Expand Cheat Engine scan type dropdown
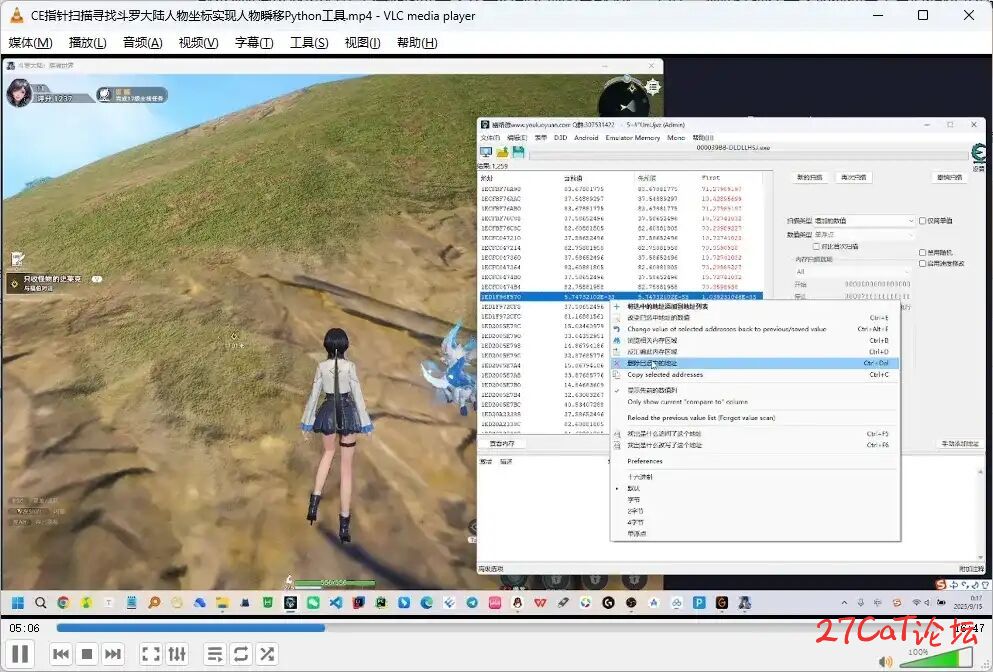993x672 pixels. point(864,220)
